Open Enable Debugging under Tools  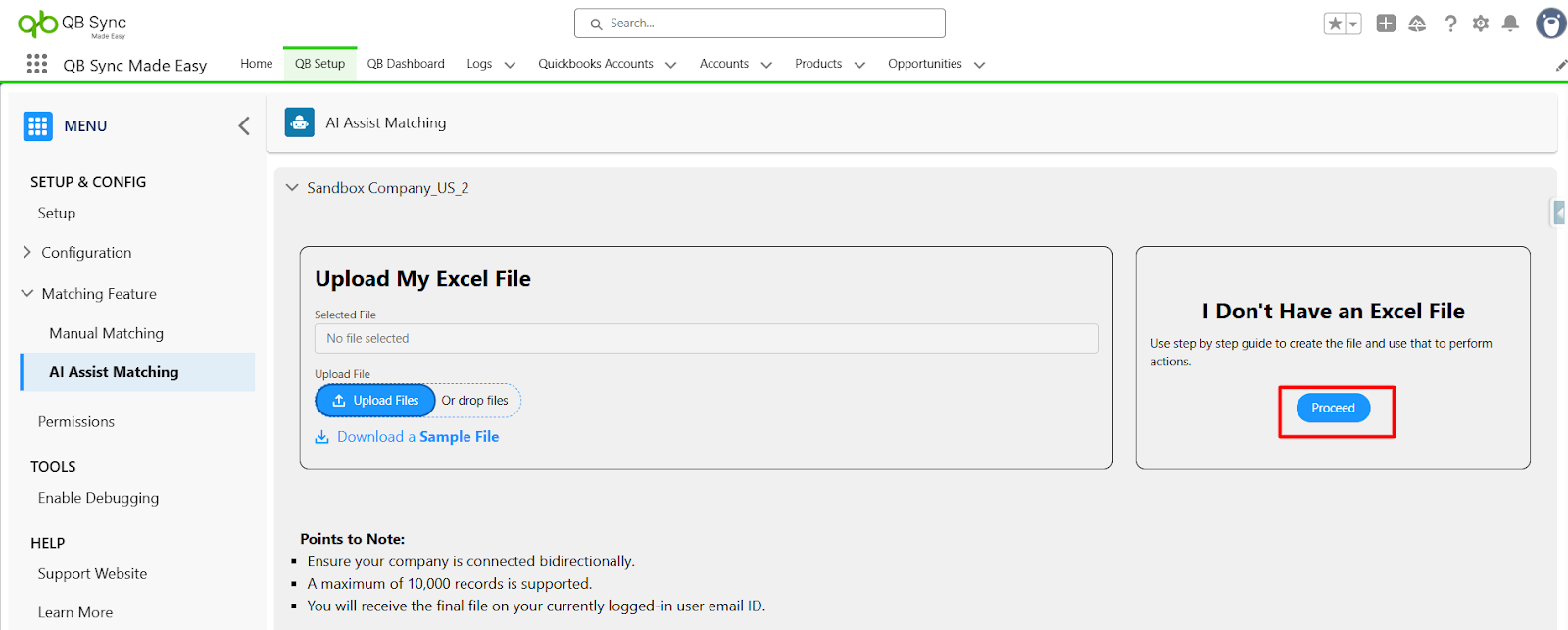[x=98, y=498]
